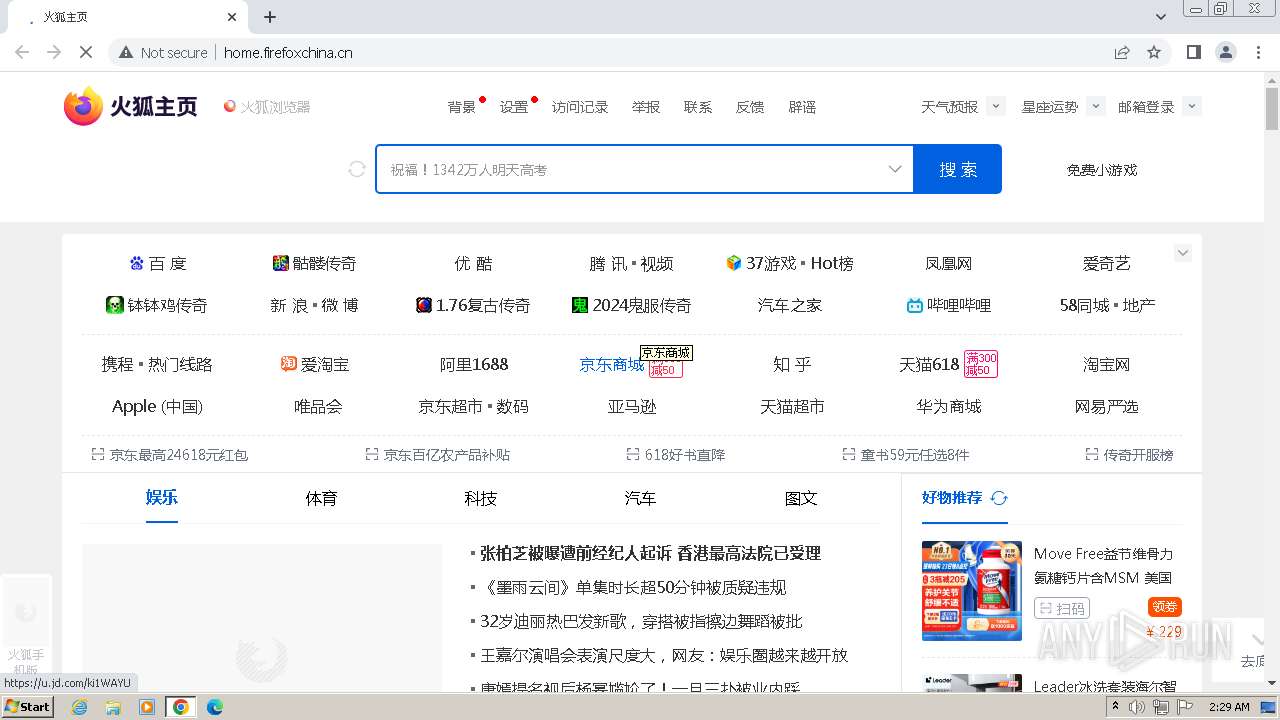This screenshot has height=720, width=1280.
Task: Select the 科技 news tab
Action: 481,498
